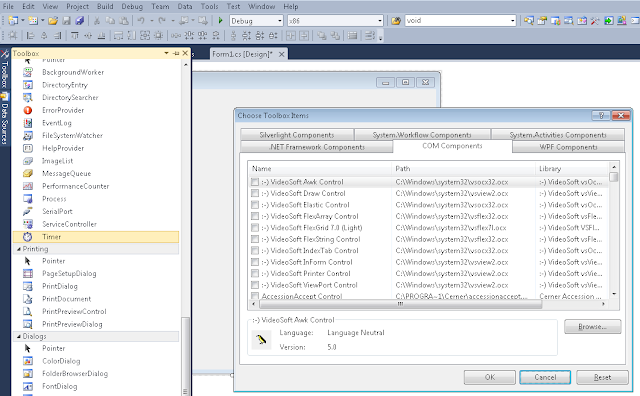Image resolution: width=640 pixels, height=396 pixels.
Task: Click the Cancel button
Action: point(545,377)
